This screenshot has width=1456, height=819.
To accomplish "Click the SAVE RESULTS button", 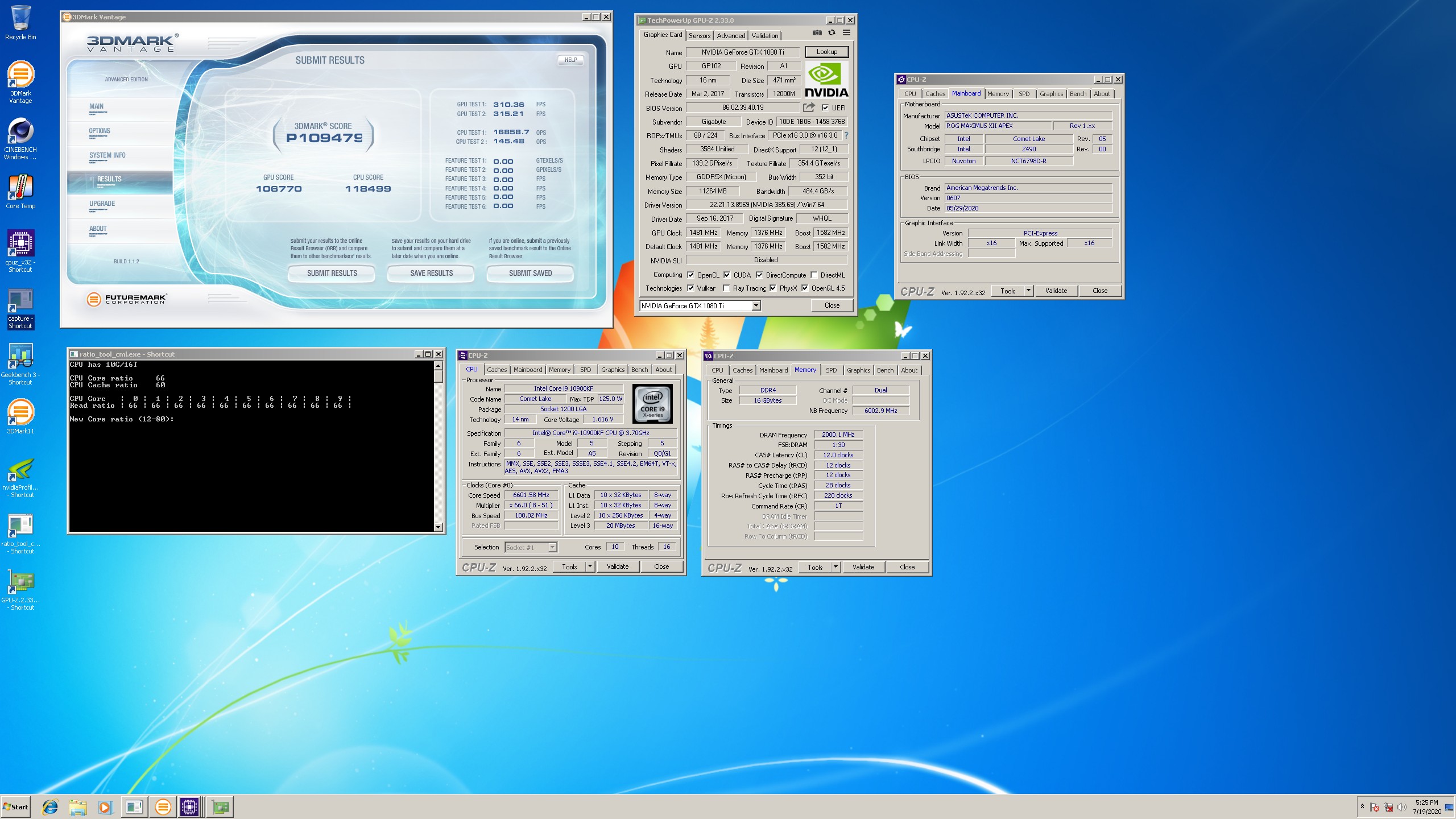I will (x=431, y=274).
